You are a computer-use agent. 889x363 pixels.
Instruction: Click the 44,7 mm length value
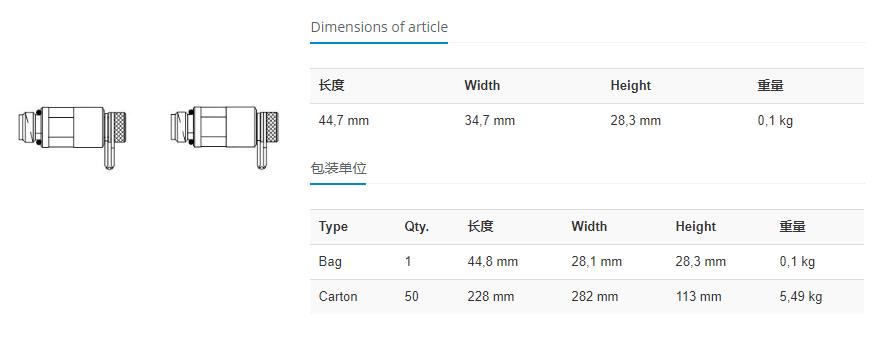click(x=344, y=121)
